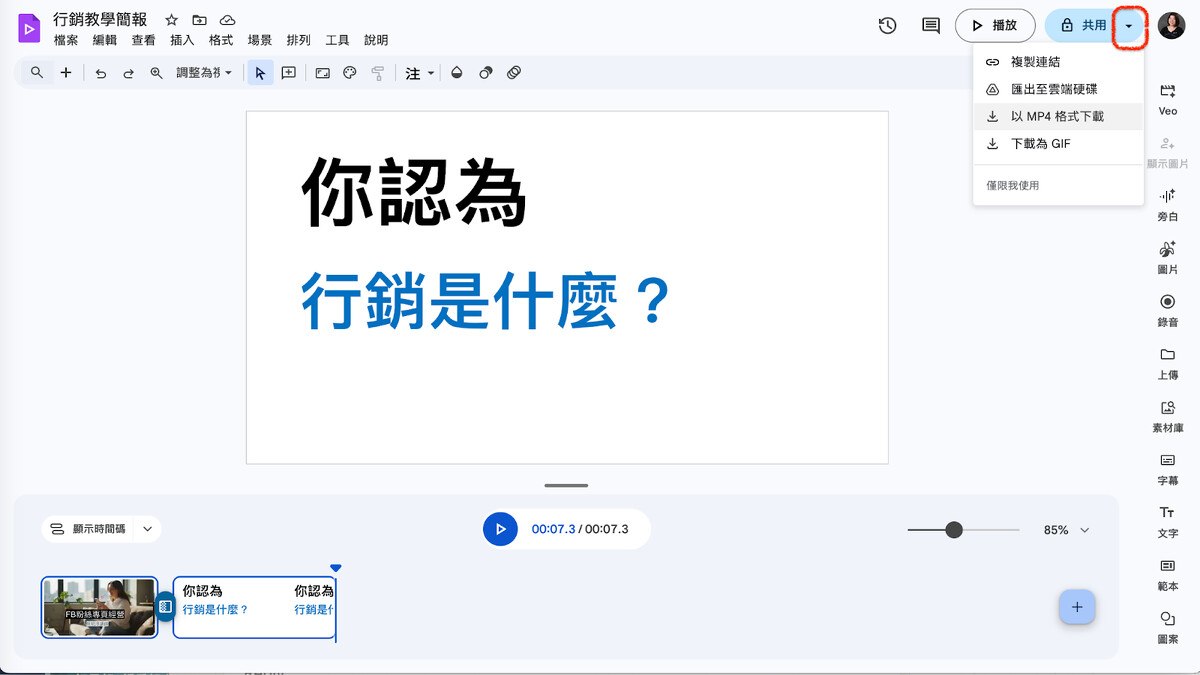
Task: Open the 調整為符合 zoom fit dropdown
Action: pos(204,73)
